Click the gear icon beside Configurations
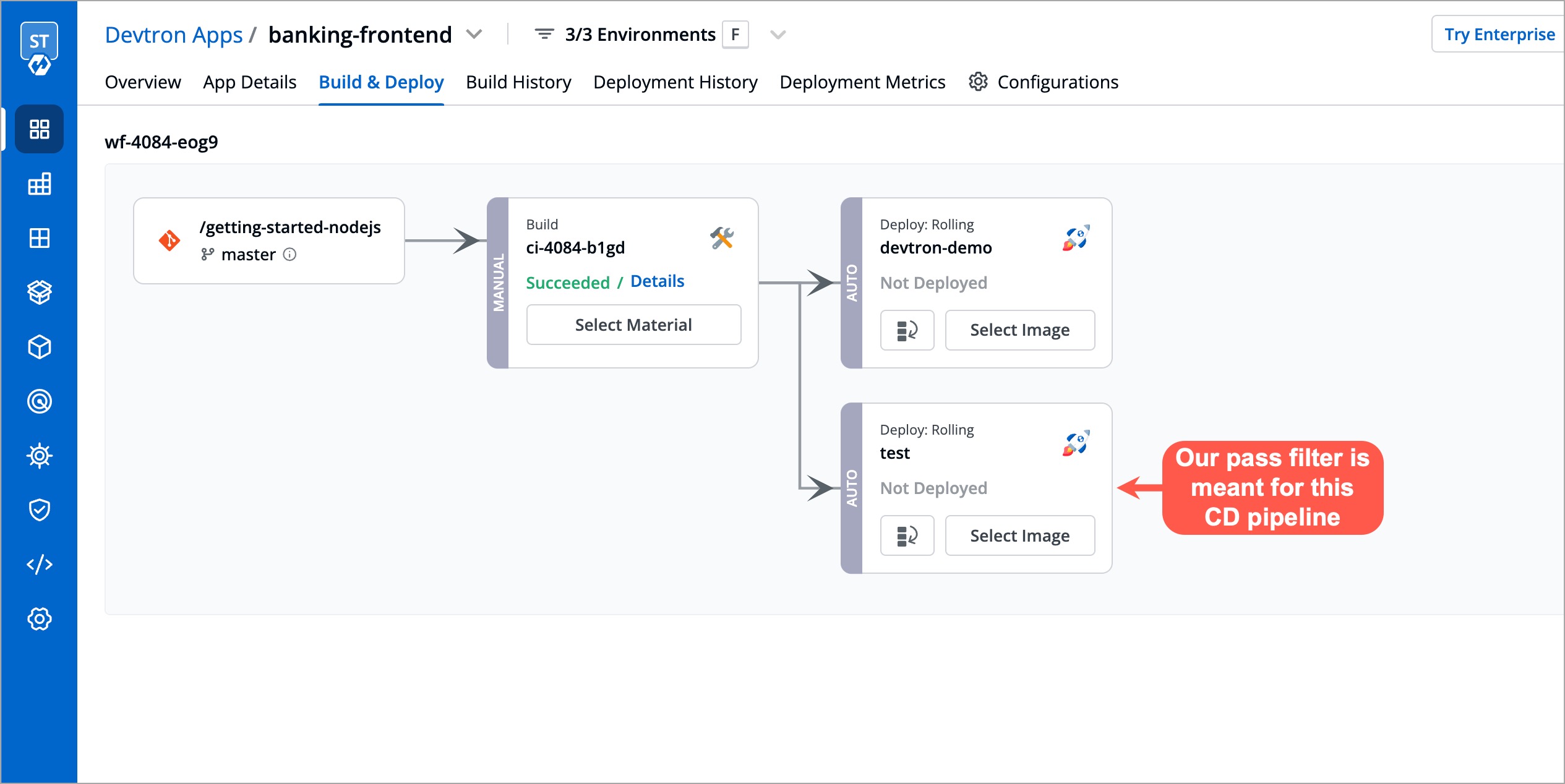Image resolution: width=1565 pixels, height=784 pixels. point(978,82)
